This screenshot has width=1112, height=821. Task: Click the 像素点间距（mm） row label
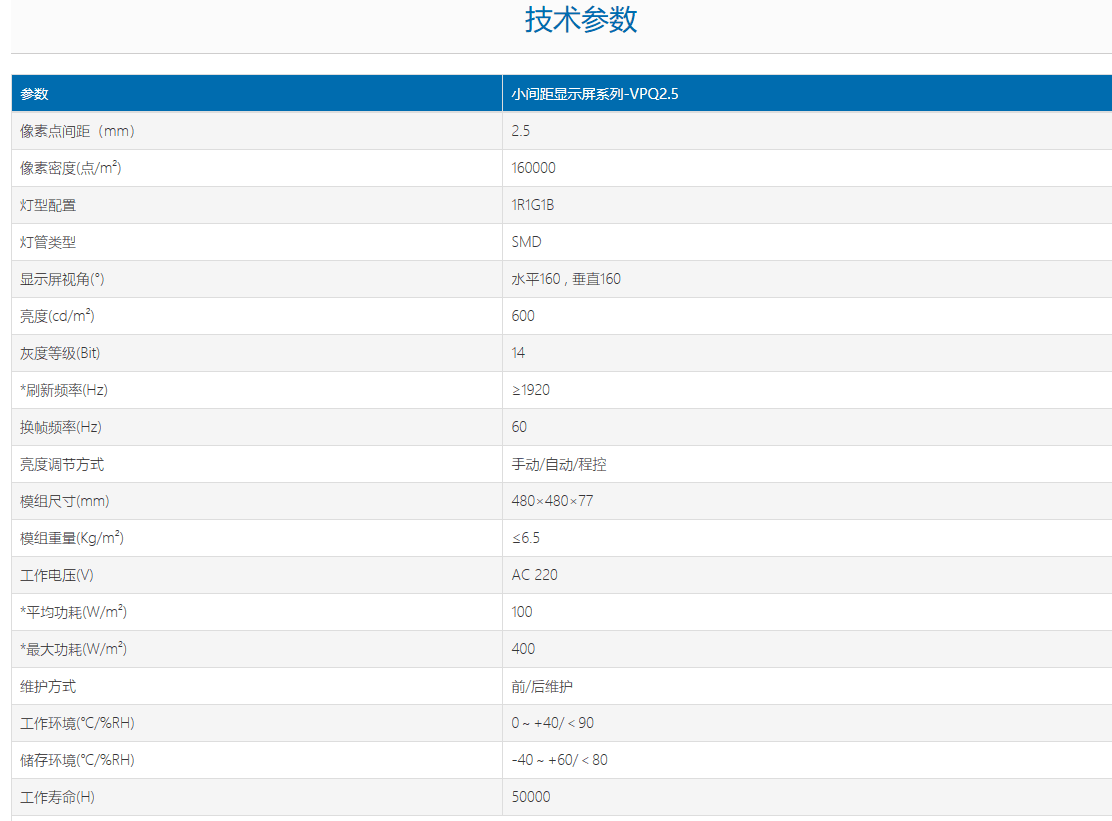coord(78,131)
